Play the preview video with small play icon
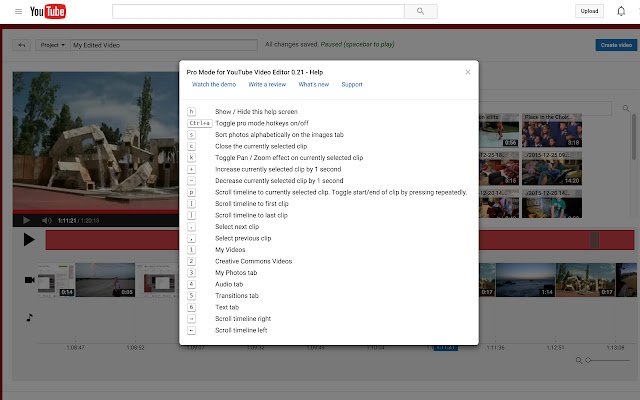Viewport: 640px width, 400px height. tap(27, 220)
